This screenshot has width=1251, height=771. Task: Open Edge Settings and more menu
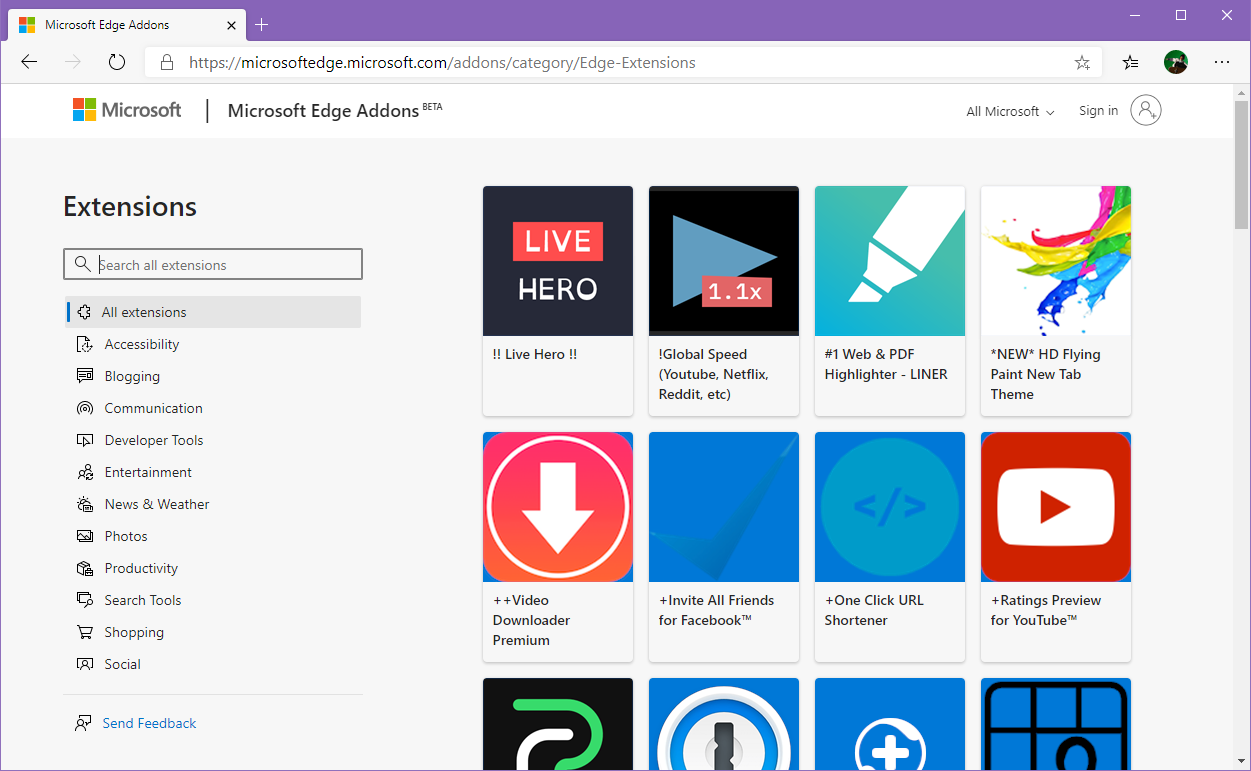[x=1222, y=62]
